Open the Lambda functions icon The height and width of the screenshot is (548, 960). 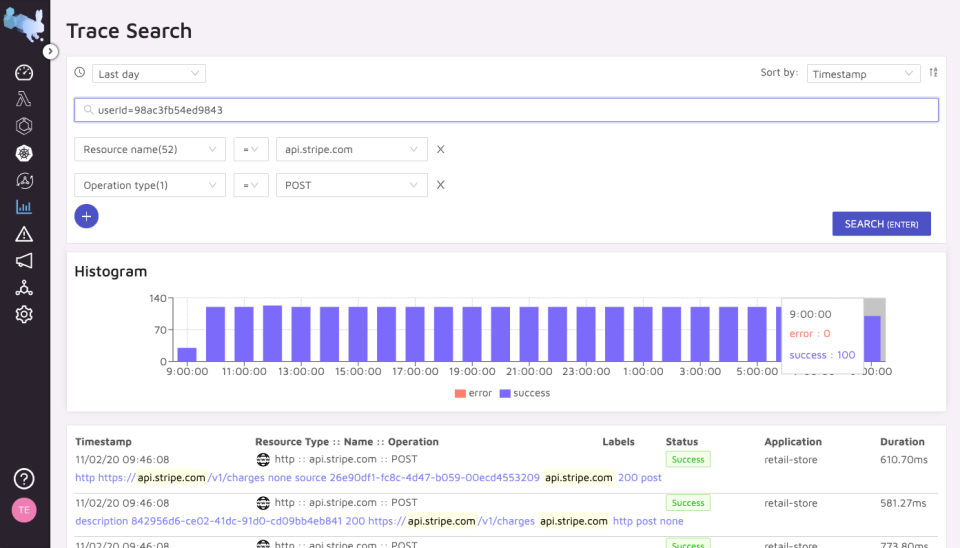click(24, 99)
